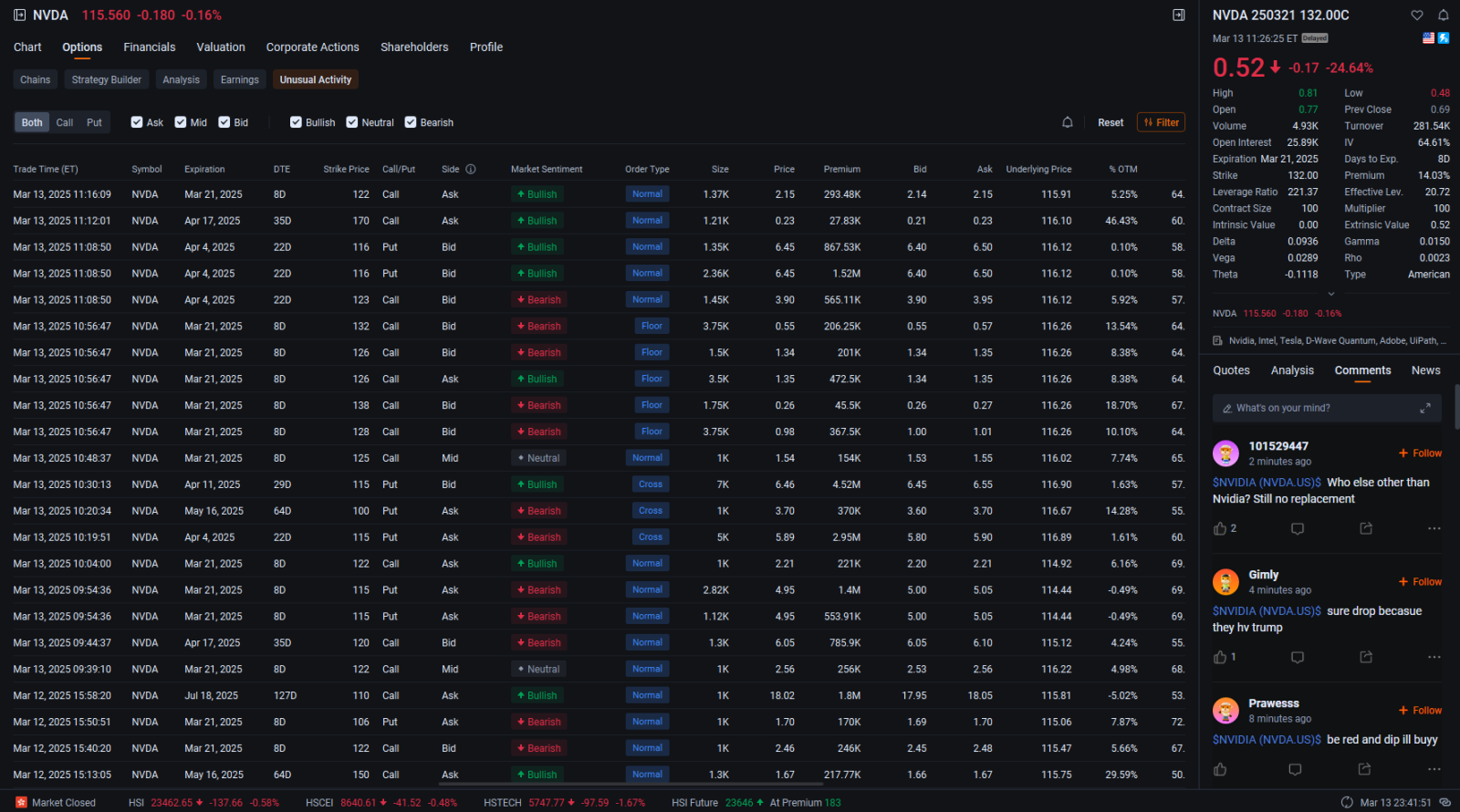The width and height of the screenshot is (1460, 812).
Task: Open the refresh icon in the status bar
Action: point(1347,803)
